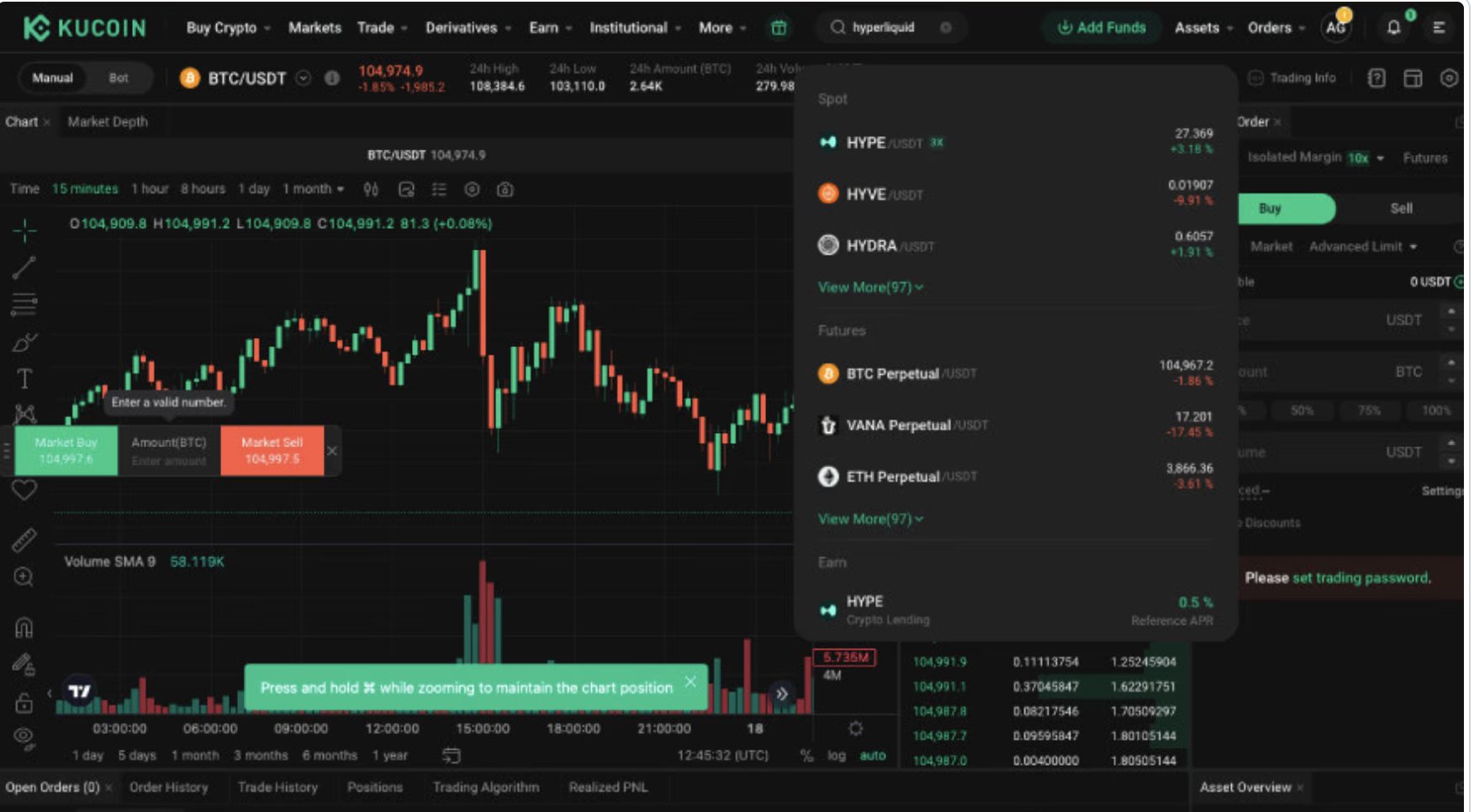Select the crosshair cursor tool
The height and width of the screenshot is (812, 1474).
[x=24, y=229]
